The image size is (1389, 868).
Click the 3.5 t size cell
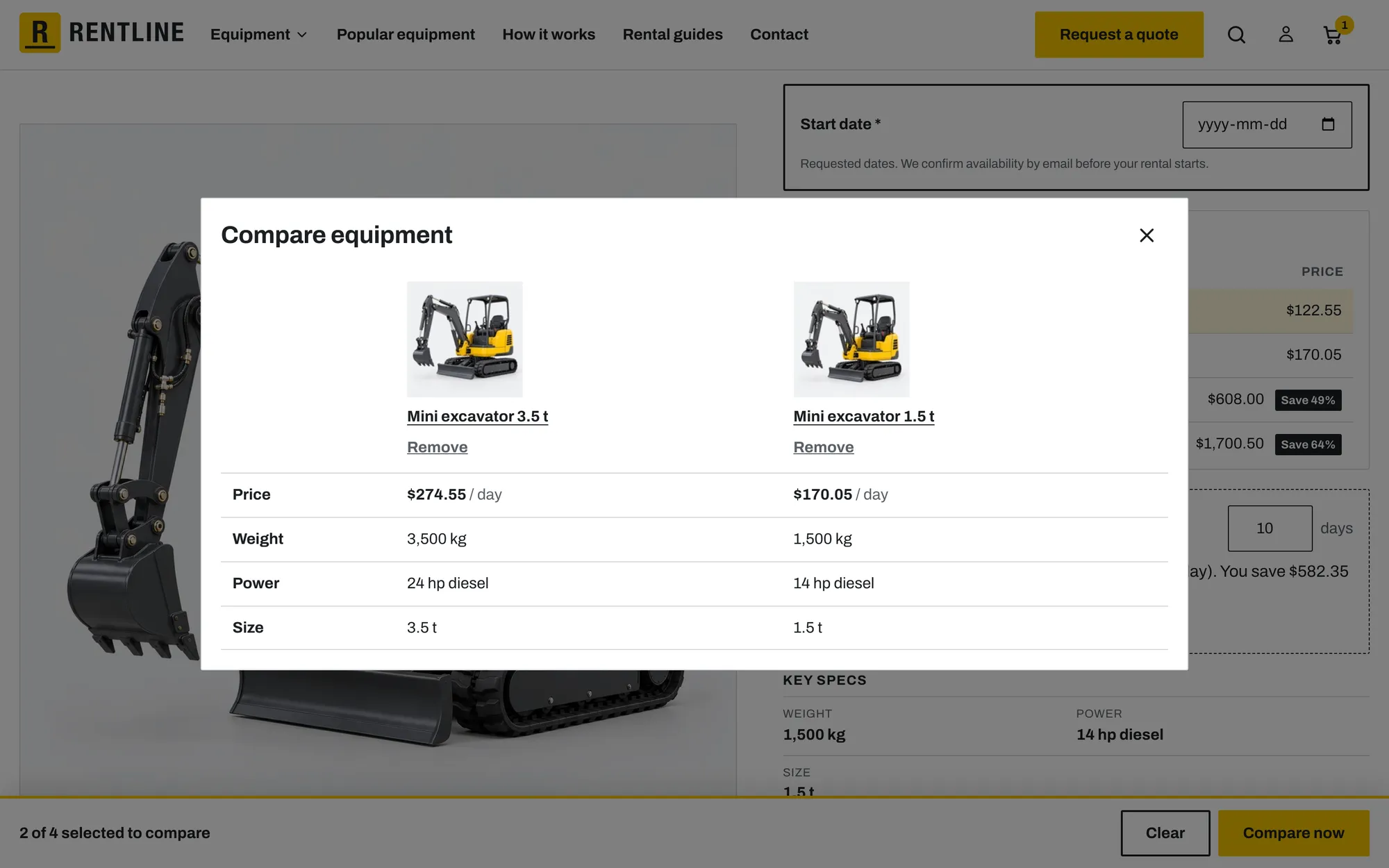coord(422,628)
